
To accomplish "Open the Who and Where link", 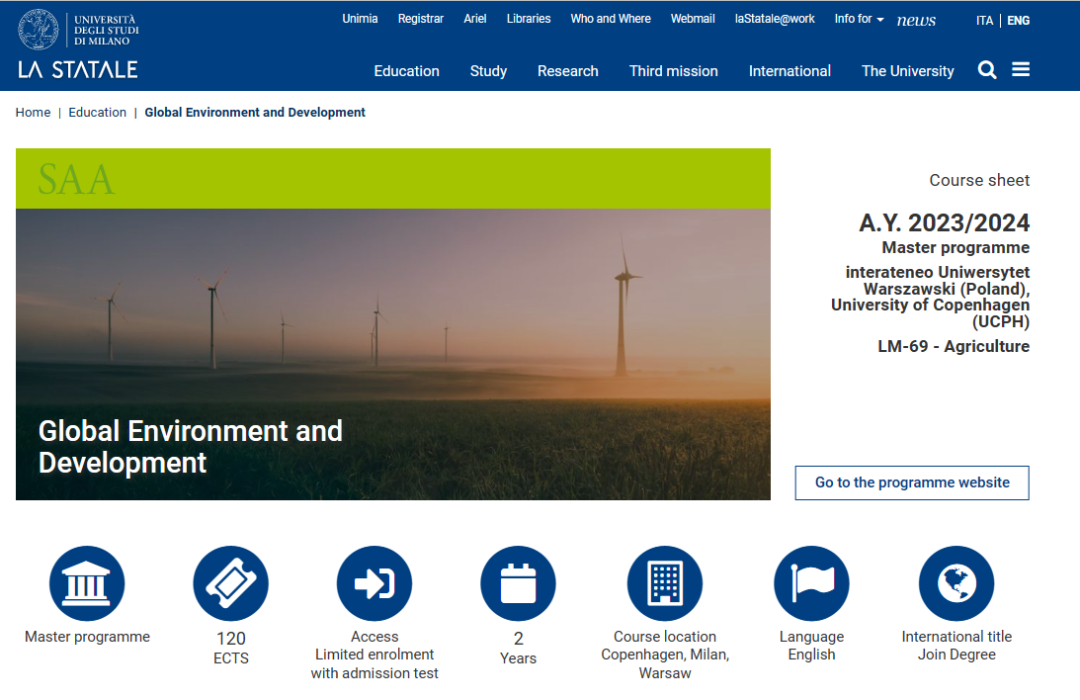I will coord(610,19).
